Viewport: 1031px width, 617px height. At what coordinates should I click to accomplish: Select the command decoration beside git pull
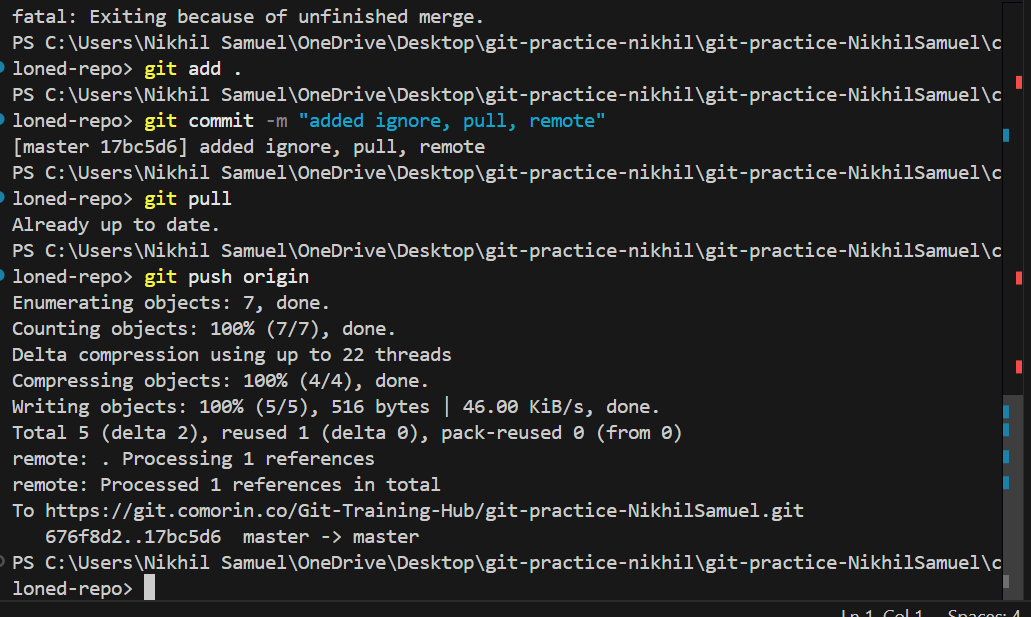4,198
